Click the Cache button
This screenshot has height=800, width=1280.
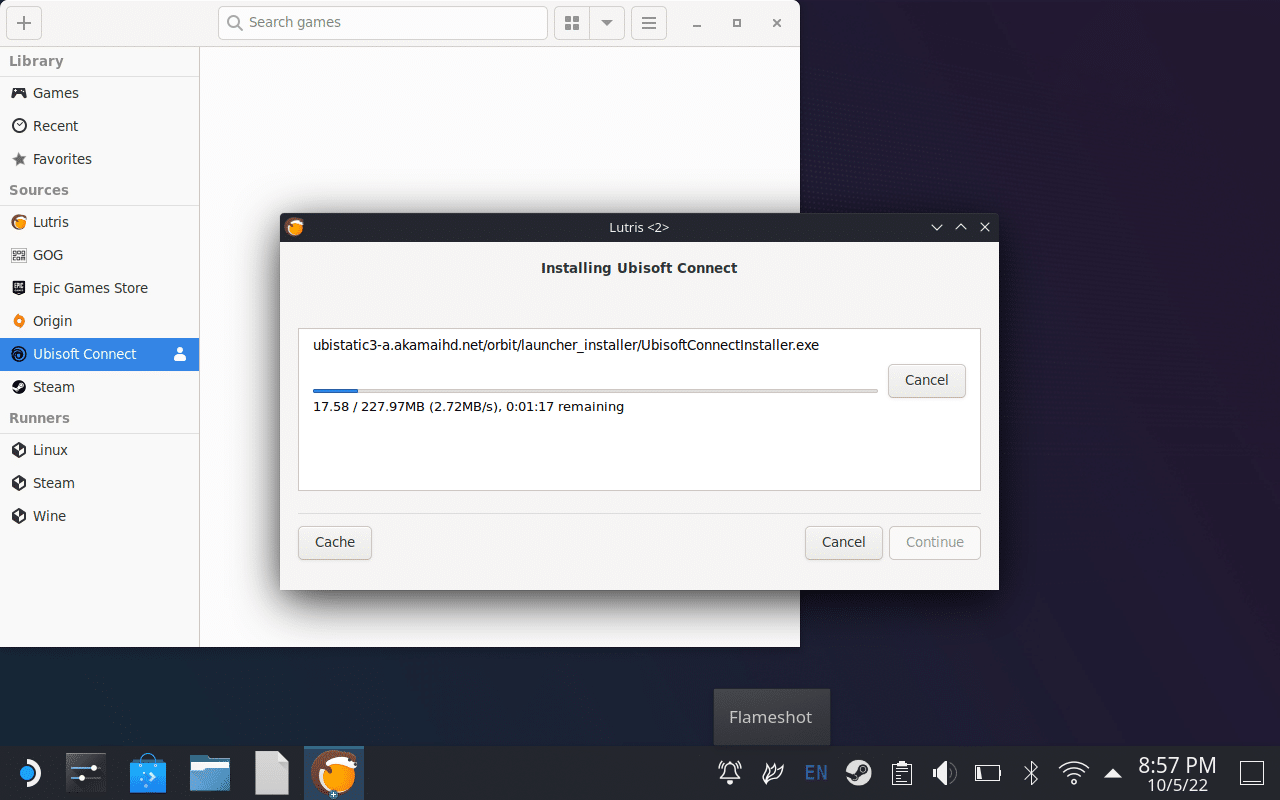(335, 542)
